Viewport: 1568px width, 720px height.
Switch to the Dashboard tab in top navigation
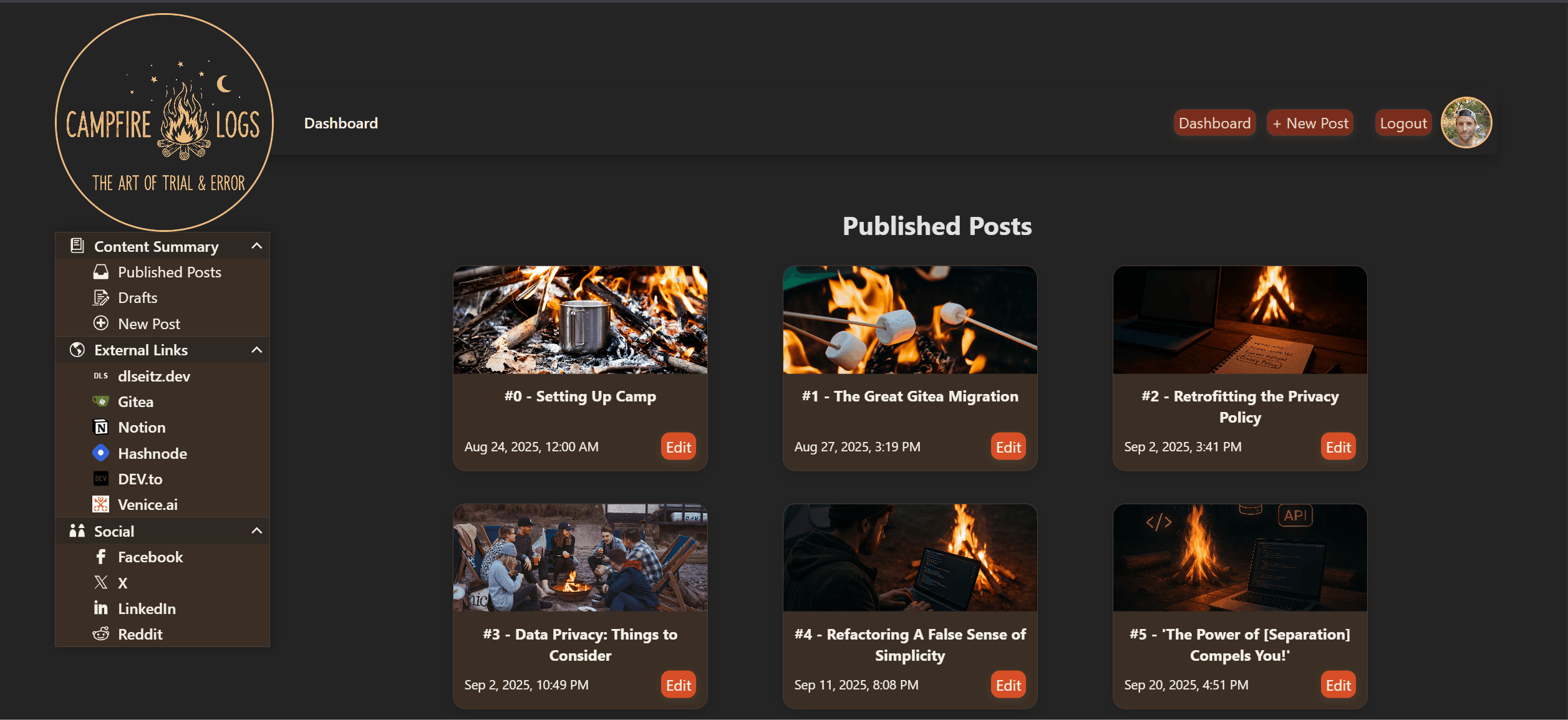(1214, 123)
